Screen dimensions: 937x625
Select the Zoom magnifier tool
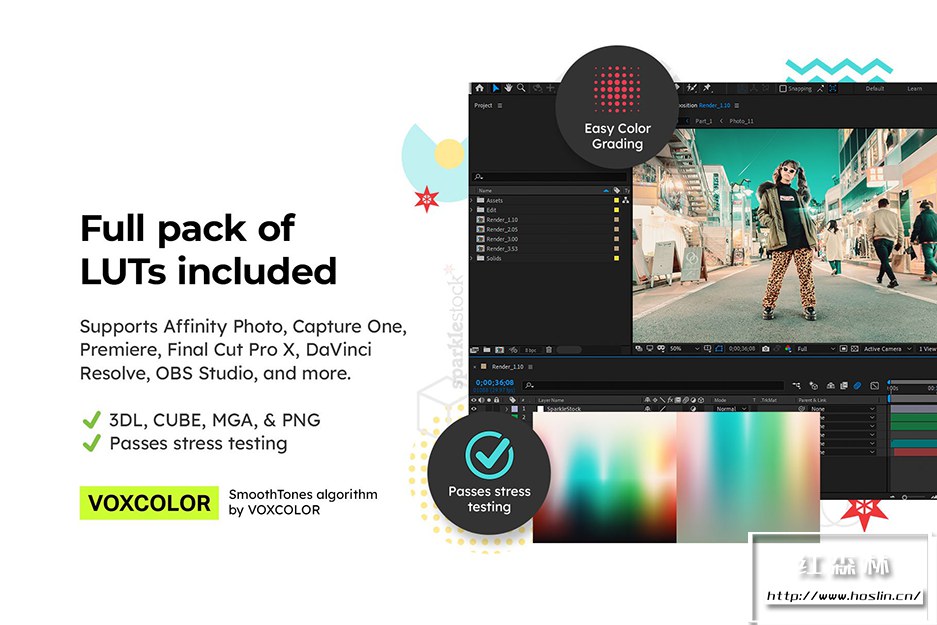coord(521,88)
